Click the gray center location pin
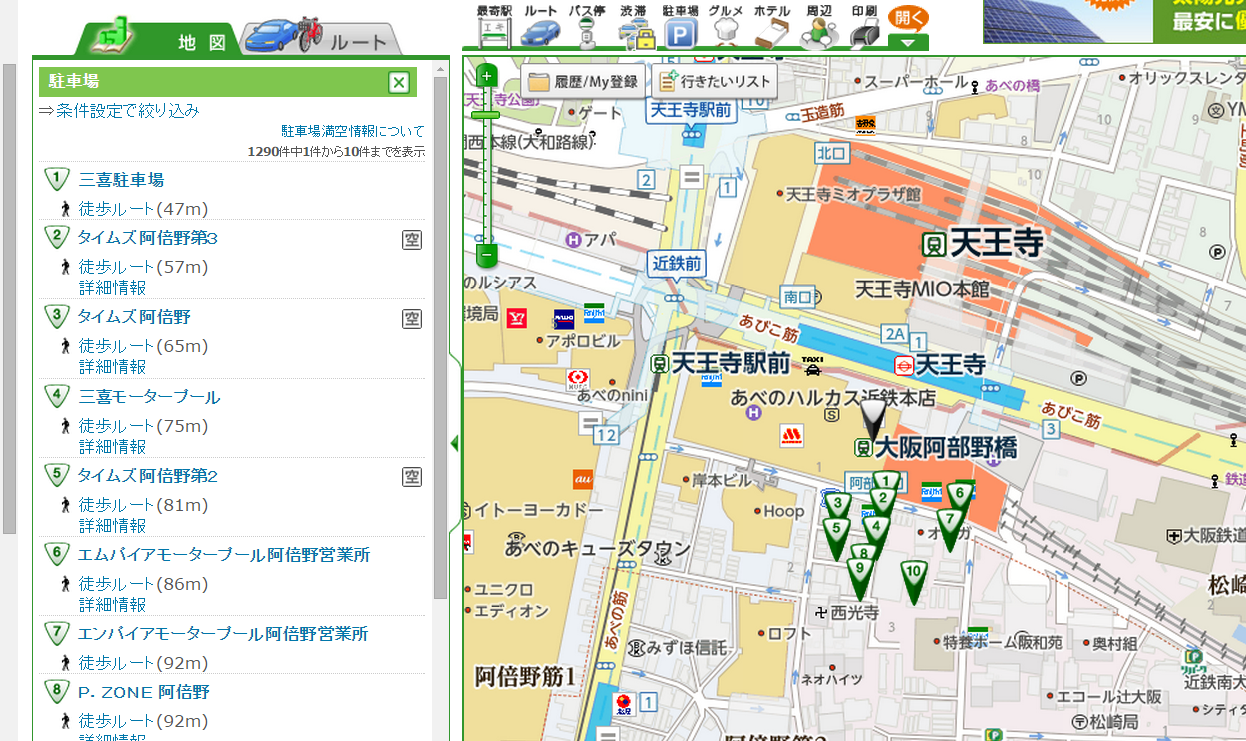Viewport: 1246px width, 741px height. (874, 418)
